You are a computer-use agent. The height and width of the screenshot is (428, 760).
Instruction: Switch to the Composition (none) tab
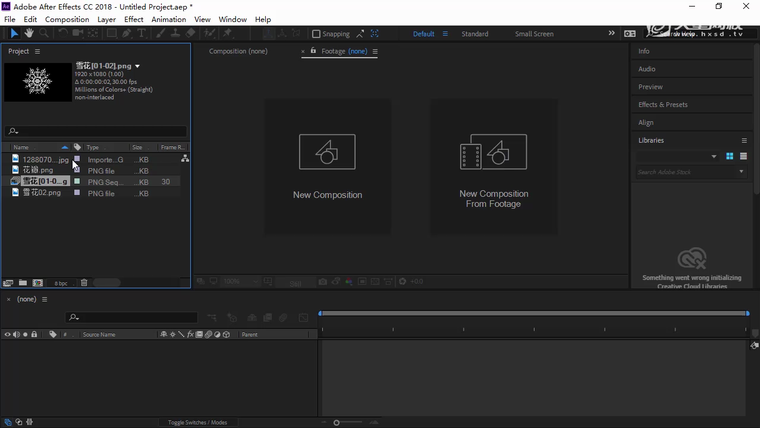coord(238,51)
